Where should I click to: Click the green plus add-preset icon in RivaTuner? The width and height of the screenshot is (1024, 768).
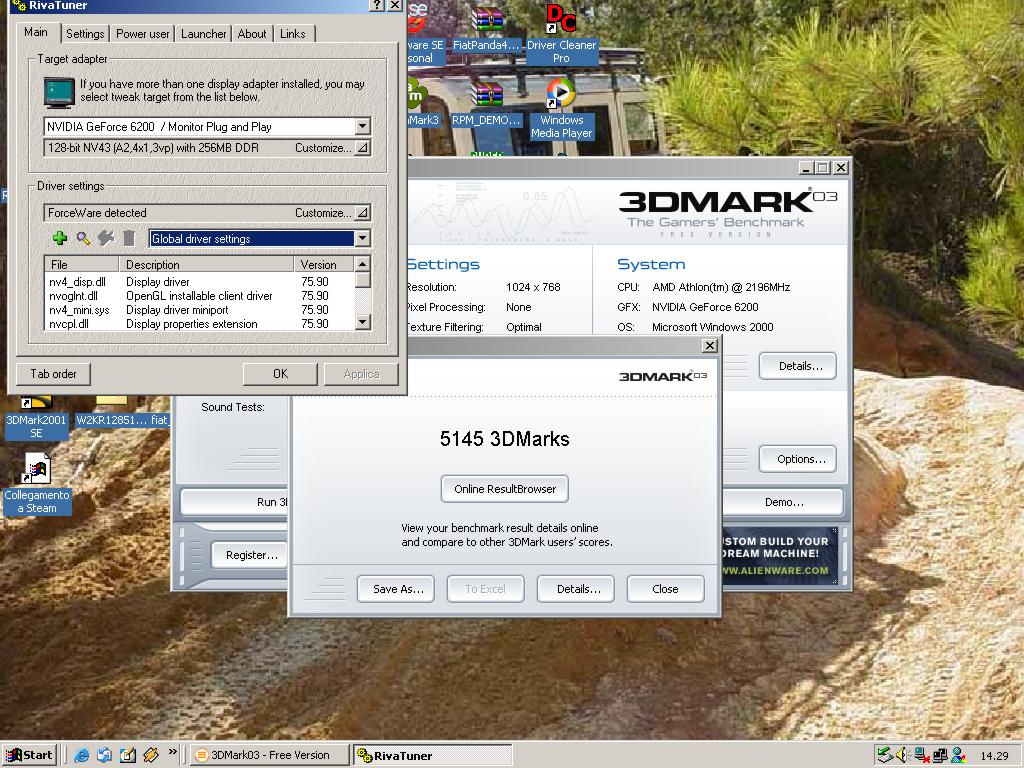tap(60, 238)
